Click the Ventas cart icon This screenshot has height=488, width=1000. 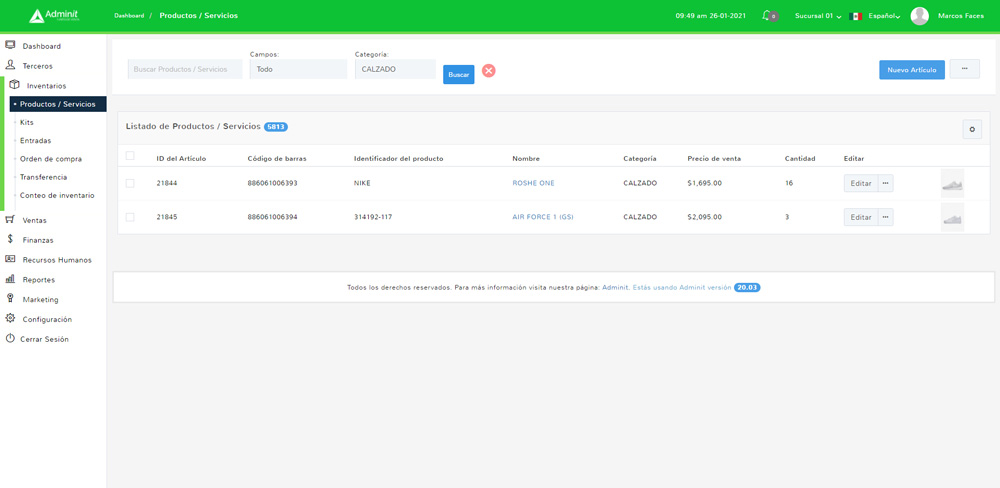tap(10, 220)
